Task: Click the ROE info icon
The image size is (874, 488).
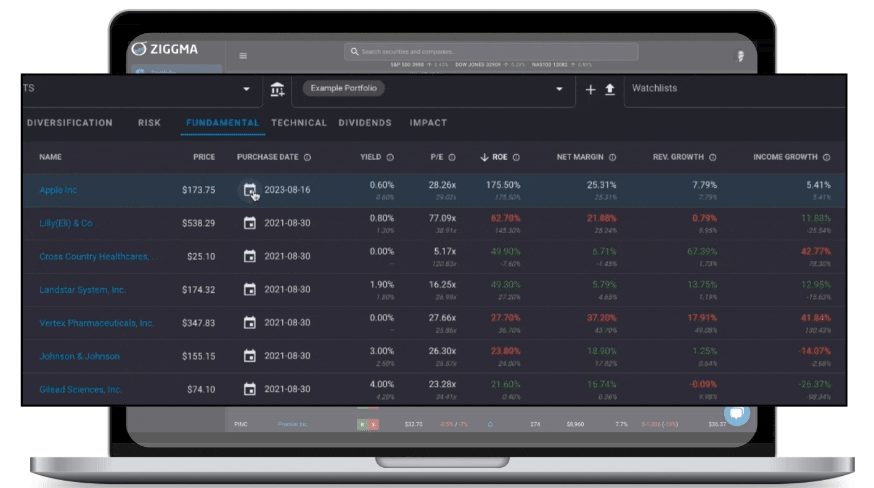Action: 516,158
